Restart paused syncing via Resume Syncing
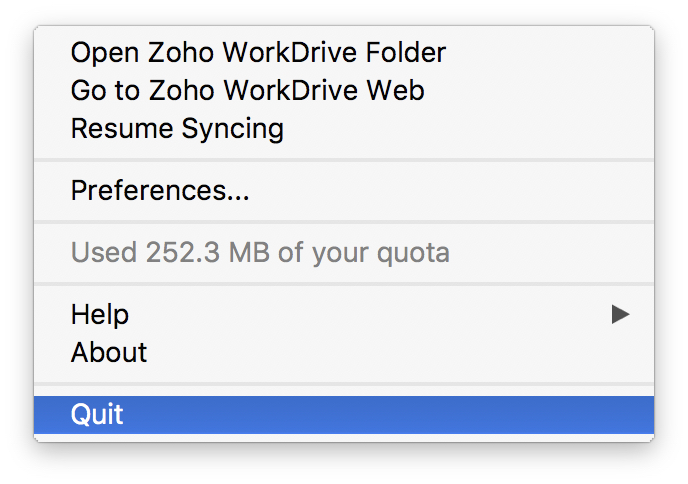Screen dimensions: 688x484 tap(177, 129)
